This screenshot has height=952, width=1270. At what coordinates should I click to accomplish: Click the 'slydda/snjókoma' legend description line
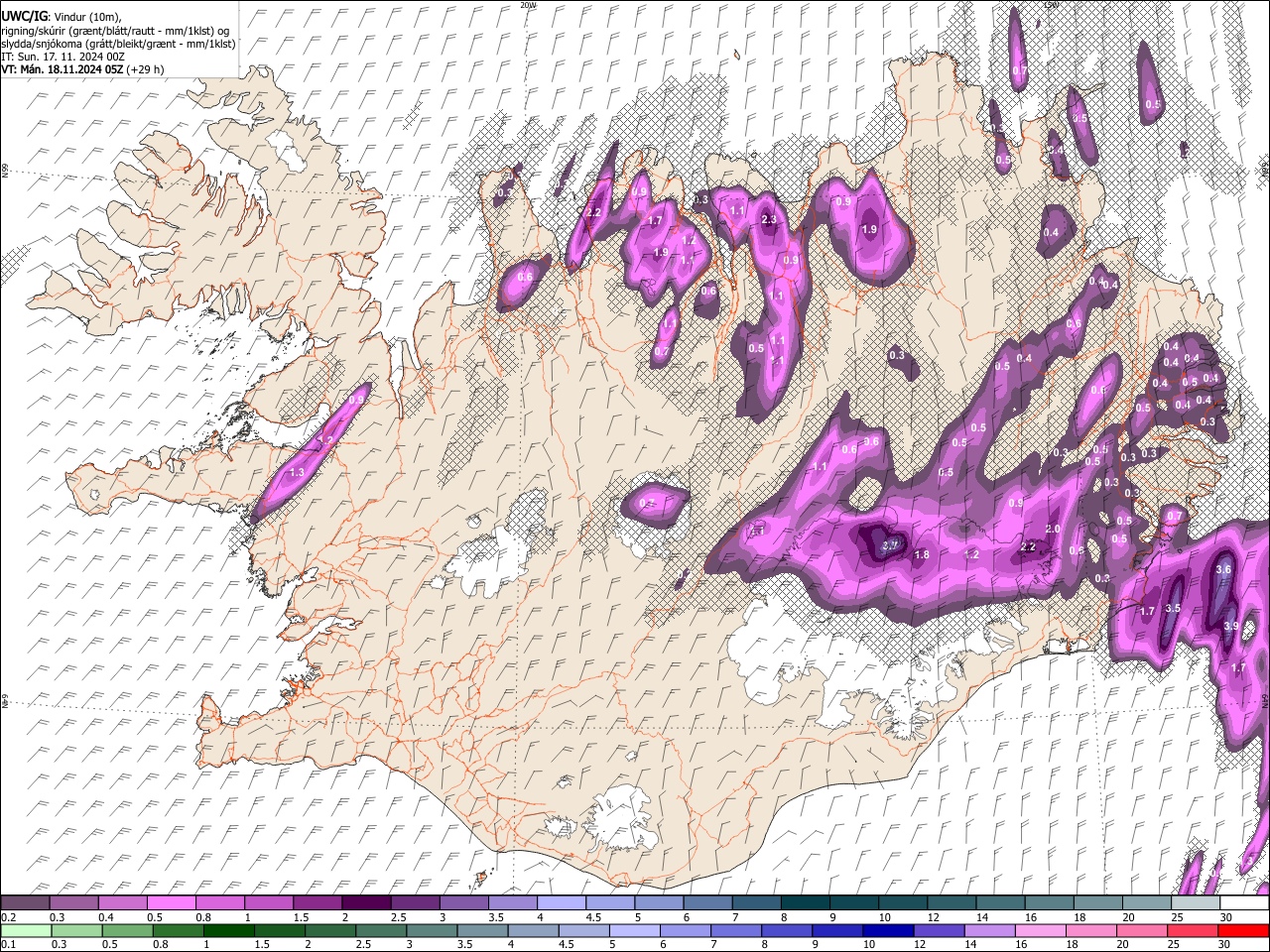coord(118,44)
